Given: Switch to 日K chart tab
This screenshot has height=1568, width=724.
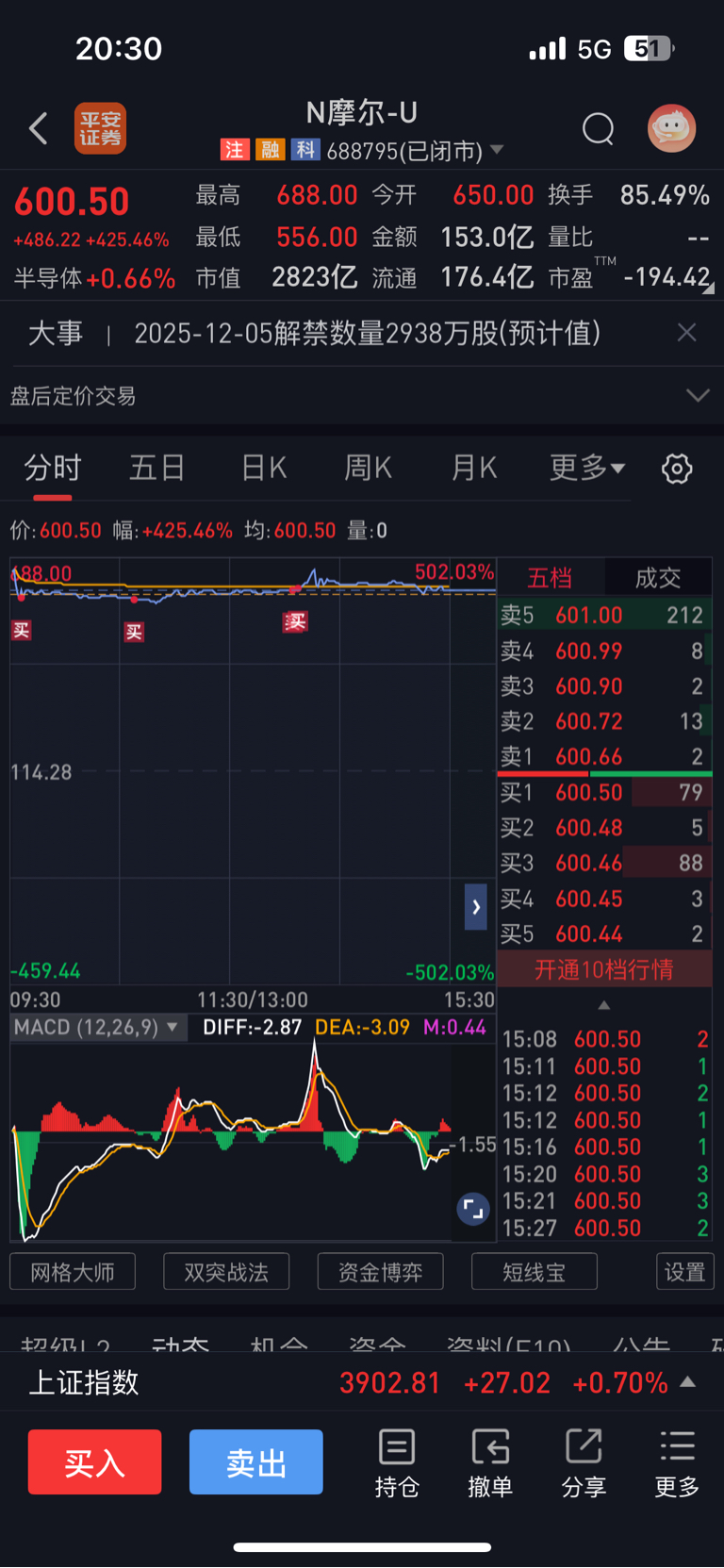Looking at the screenshot, I should tap(264, 468).
